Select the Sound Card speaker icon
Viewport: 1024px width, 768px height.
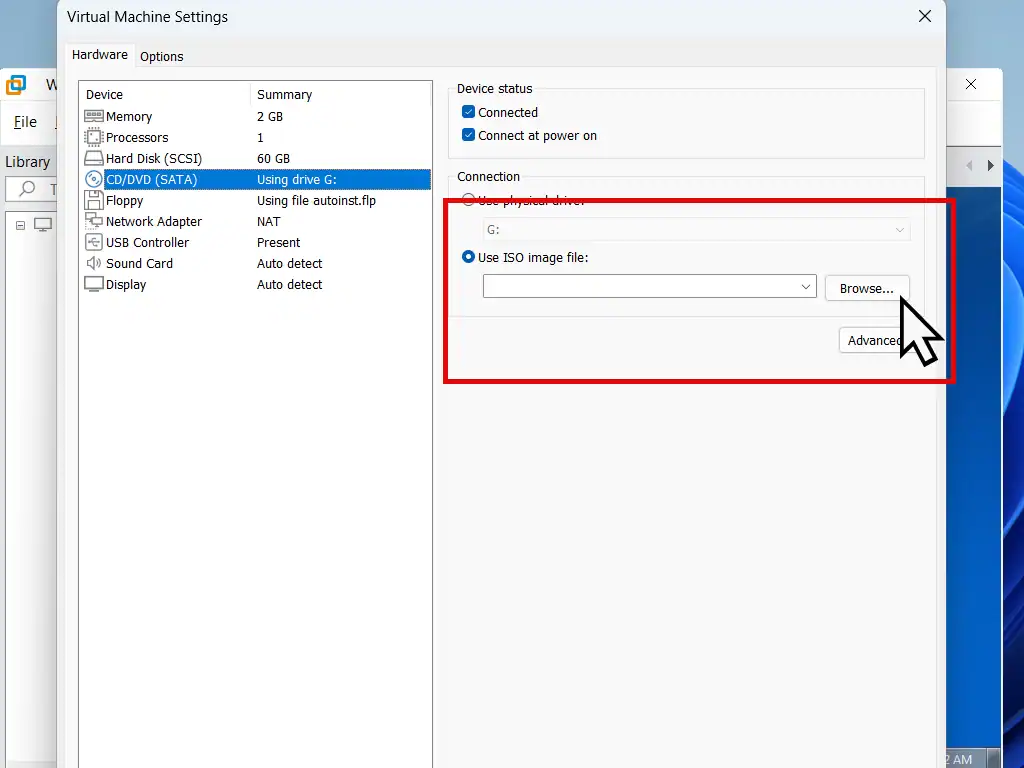94,264
